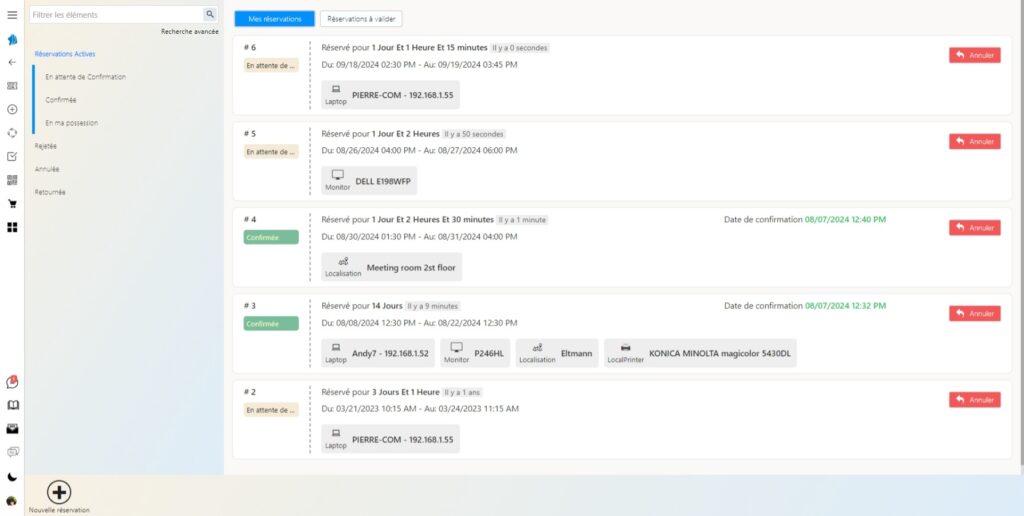Image resolution: width=1024 pixels, height=516 pixels.
Task: Open Recherche avancée link
Action: pyautogui.click(x=189, y=31)
